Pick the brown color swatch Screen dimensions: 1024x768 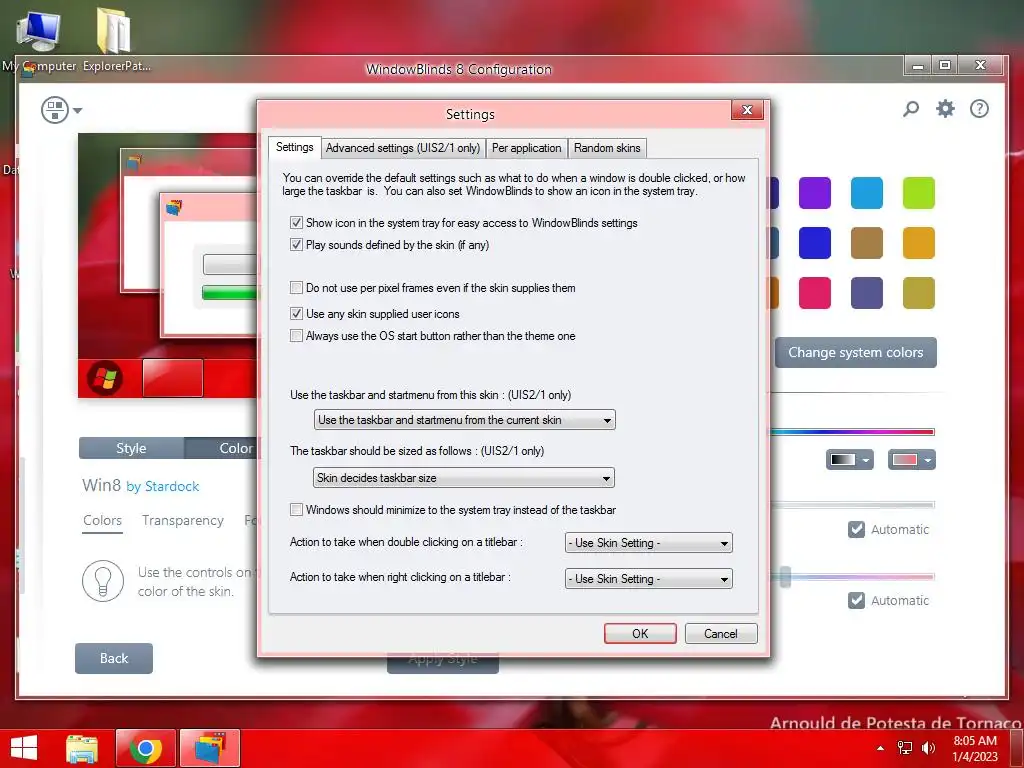coord(867,243)
